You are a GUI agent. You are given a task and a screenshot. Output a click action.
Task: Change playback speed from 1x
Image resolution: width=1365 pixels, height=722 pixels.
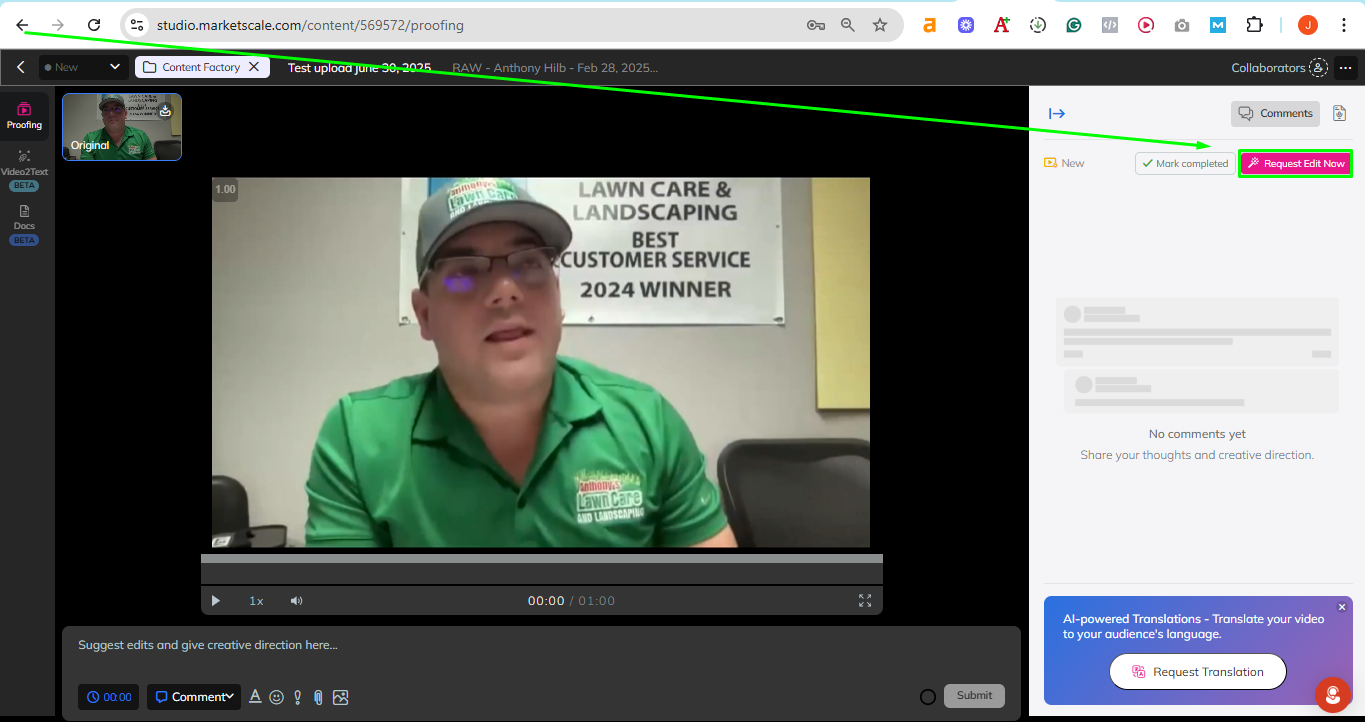pos(256,601)
